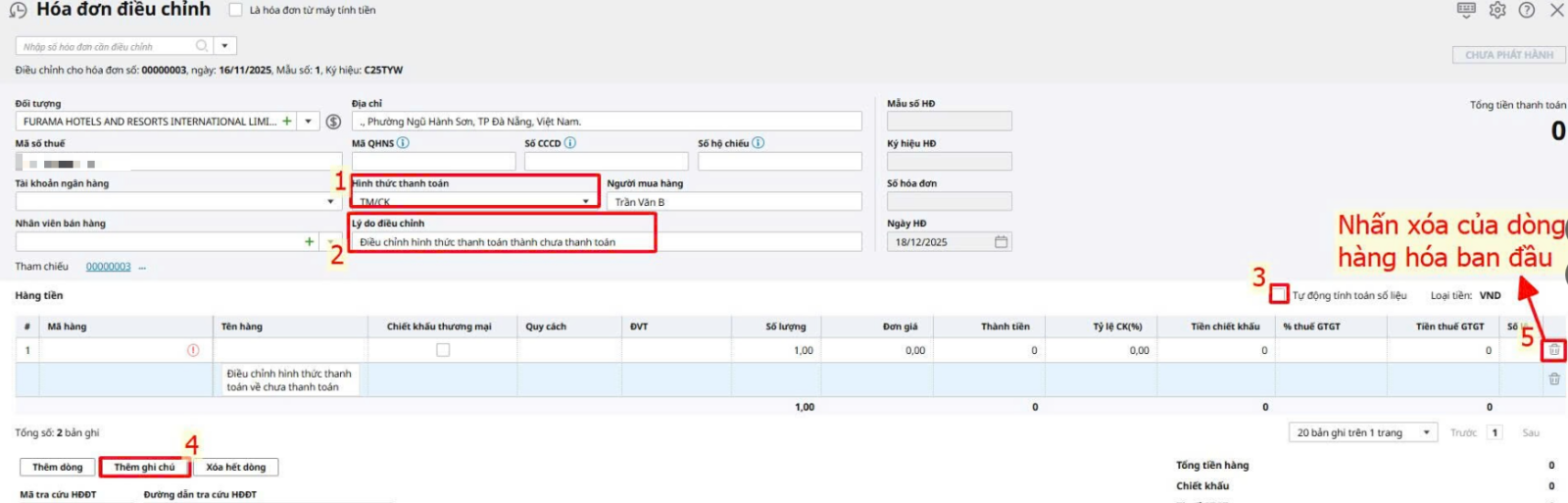
Task: Check Chiết khấu thương mại in row 1
Action: pyautogui.click(x=443, y=350)
